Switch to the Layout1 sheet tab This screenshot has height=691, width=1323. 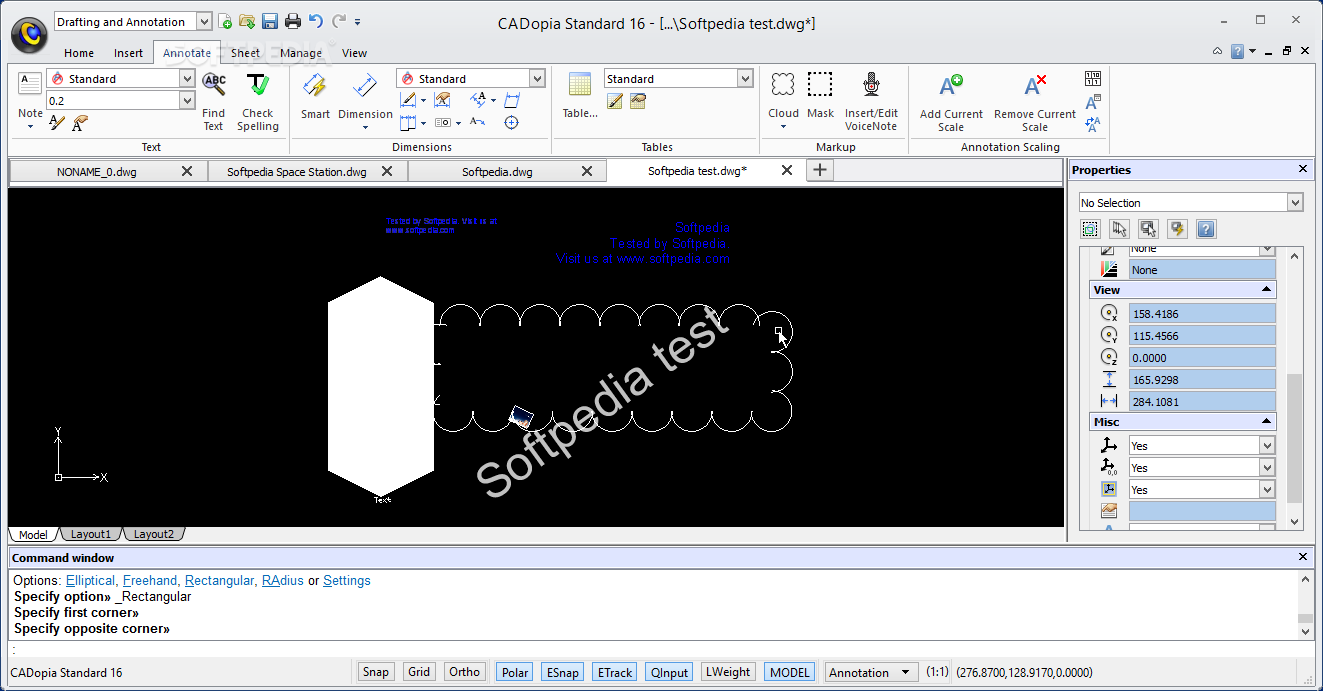point(91,534)
